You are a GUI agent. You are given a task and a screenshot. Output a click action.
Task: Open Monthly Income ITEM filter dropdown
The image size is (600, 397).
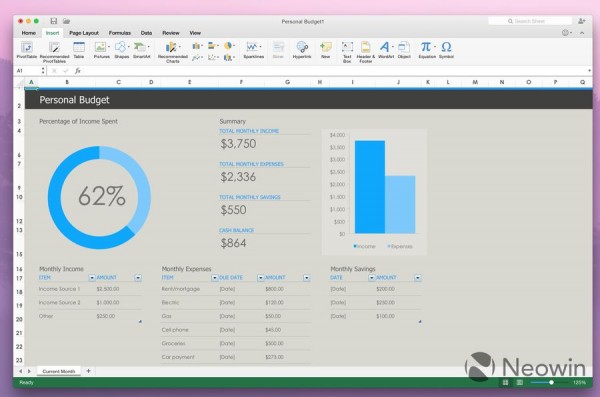pos(92,278)
